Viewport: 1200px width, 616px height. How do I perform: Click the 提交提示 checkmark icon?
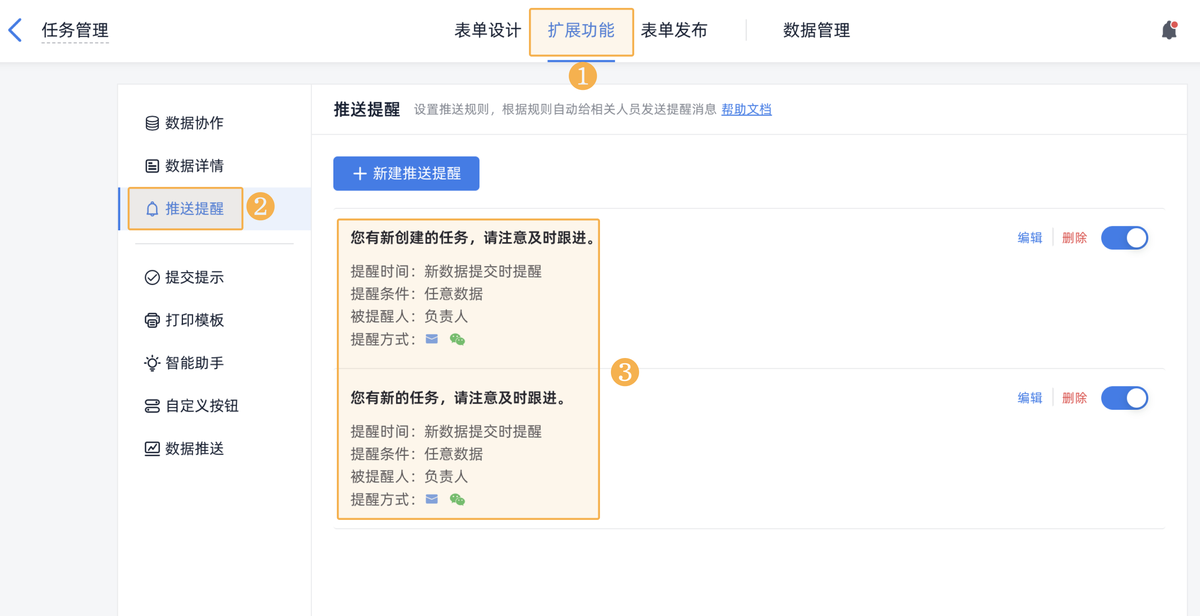coord(152,277)
